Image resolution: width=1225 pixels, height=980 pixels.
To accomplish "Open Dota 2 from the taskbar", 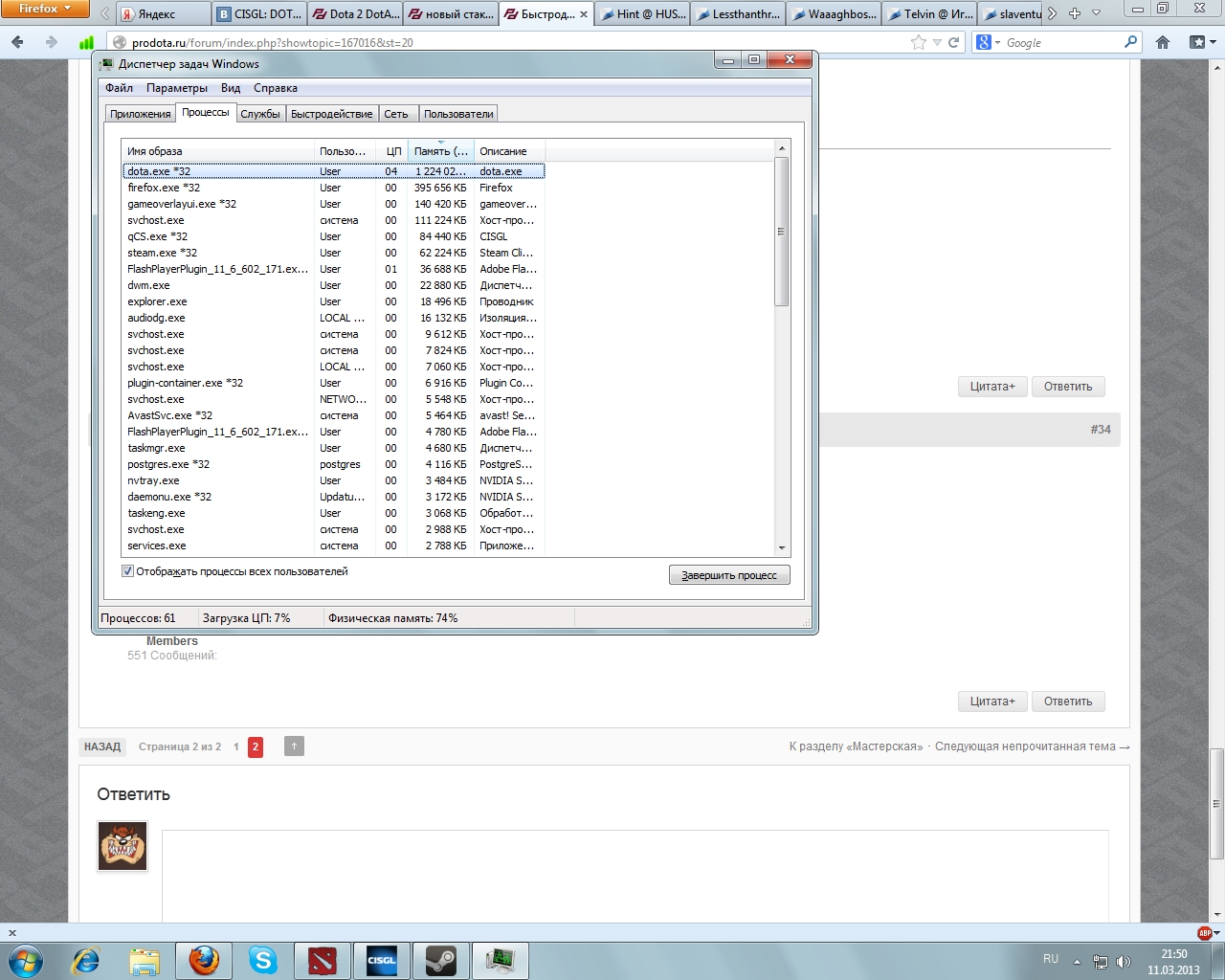I will tap(323, 960).
